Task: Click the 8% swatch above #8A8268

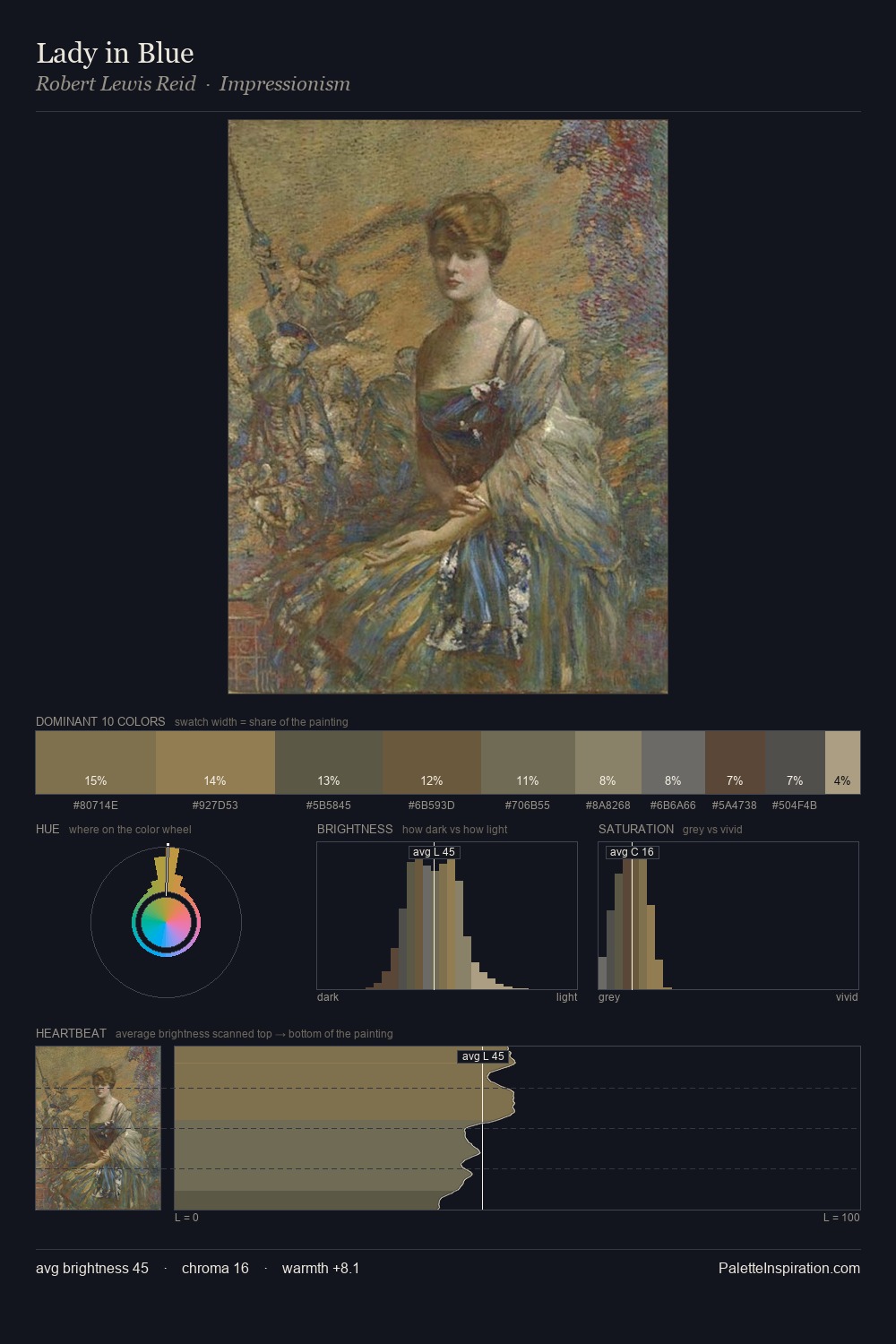Action: (608, 762)
